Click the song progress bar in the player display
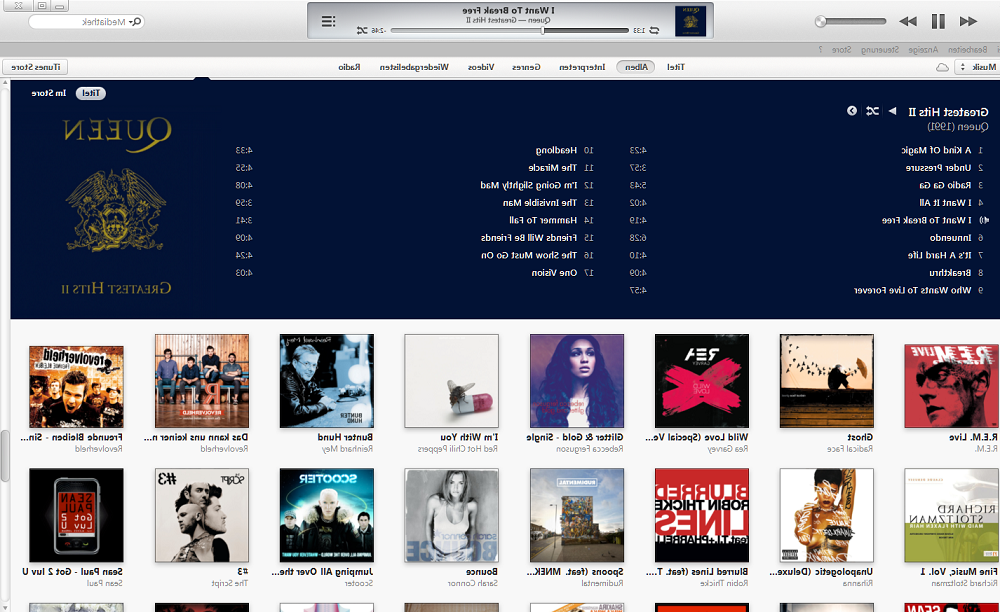Image resolution: width=1000 pixels, height=612 pixels. [x=510, y=30]
